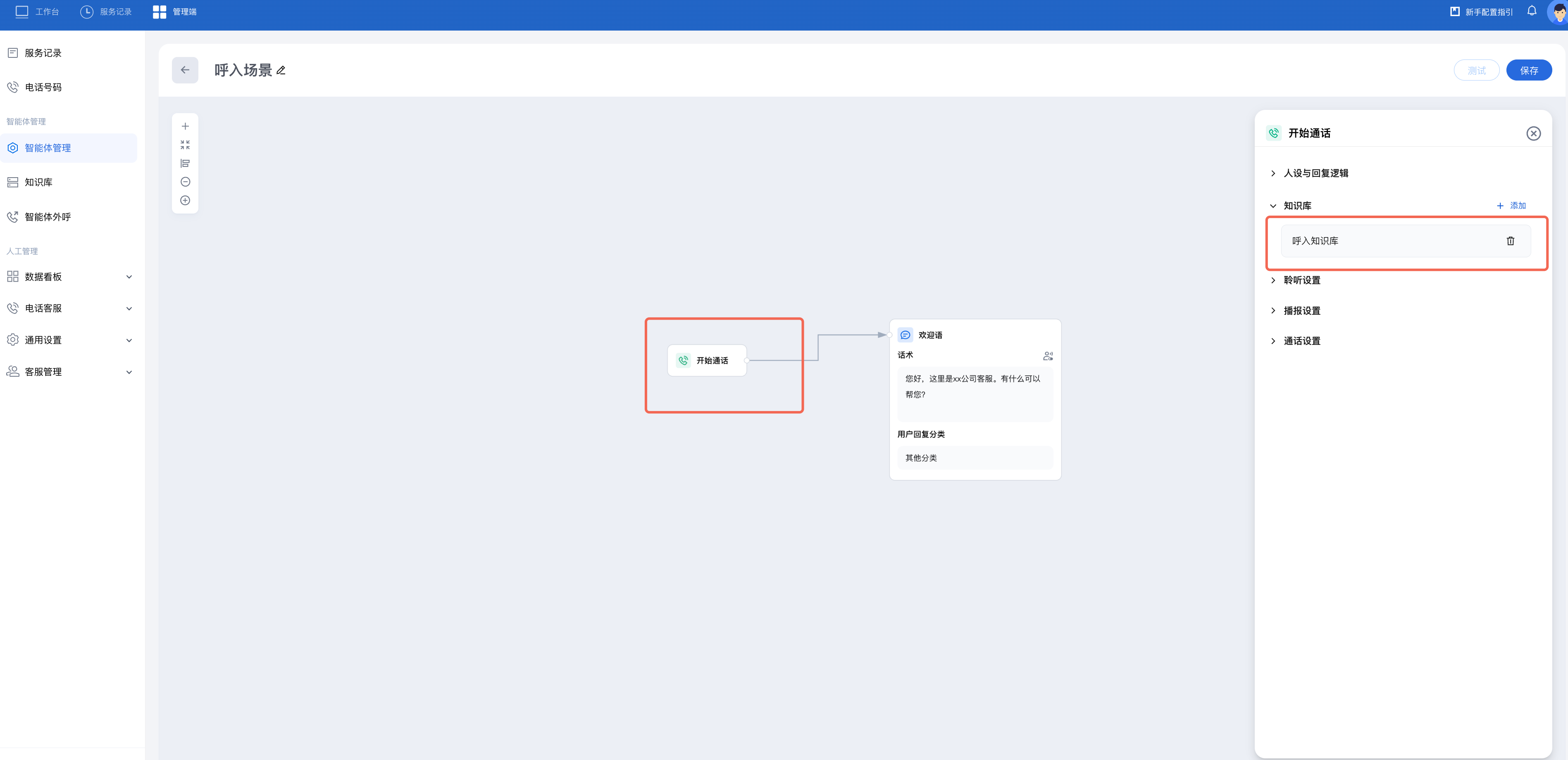This screenshot has width=1568, height=760.
Task: Expand the 聆听设置 section
Action: [x=1301, y=280]
